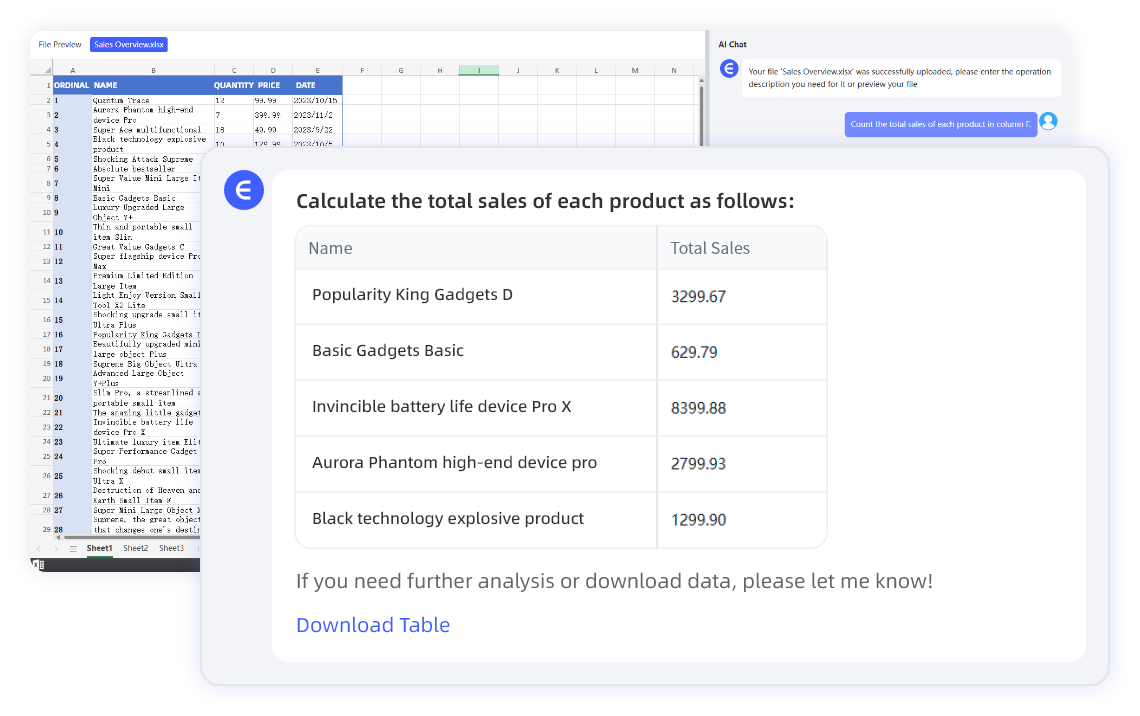This screenshot has height=716, width=1140.
Task: Click the right sheet navigation arrow
Action: [56, 548]
